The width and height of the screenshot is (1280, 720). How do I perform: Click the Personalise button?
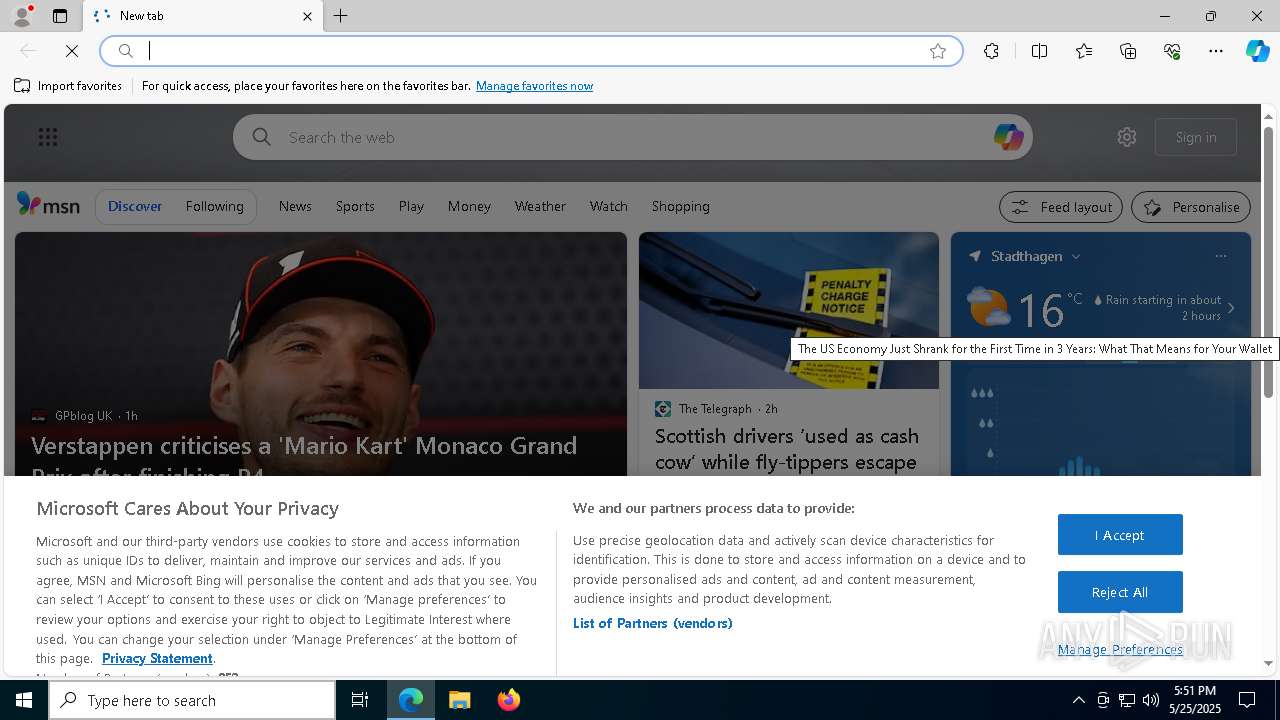point(1191,207)
